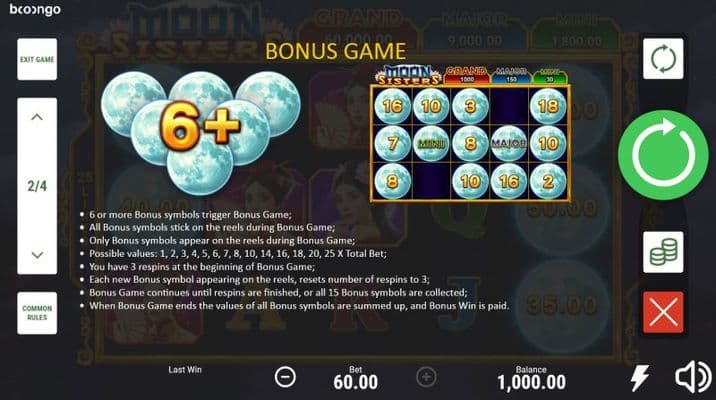Click the MAJOR moon in bonus grid
This screenshot has width=716, height=400.
(x=509, y=144)
